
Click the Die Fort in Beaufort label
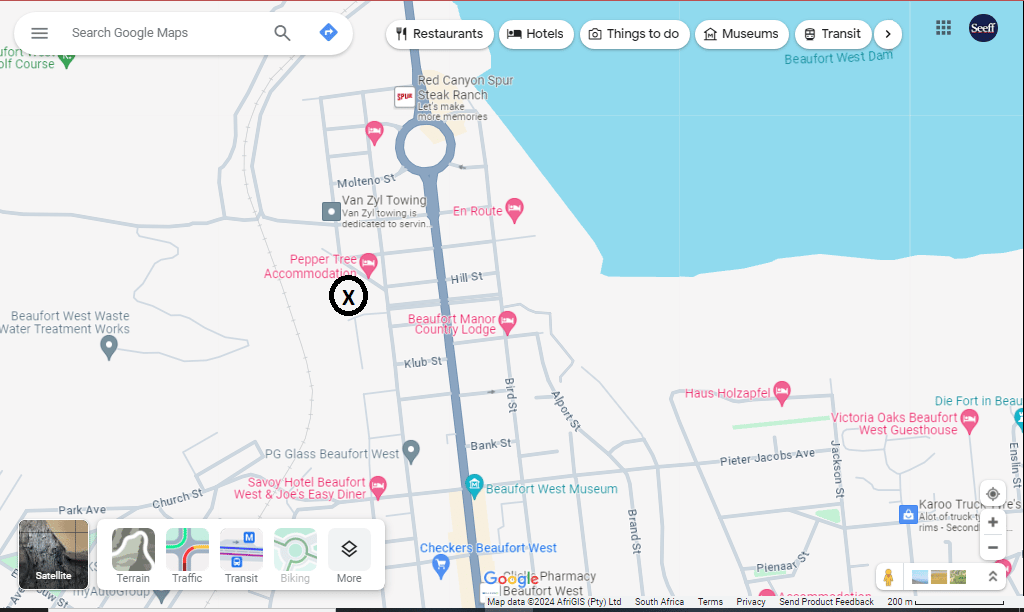click(x=979, y=401)
